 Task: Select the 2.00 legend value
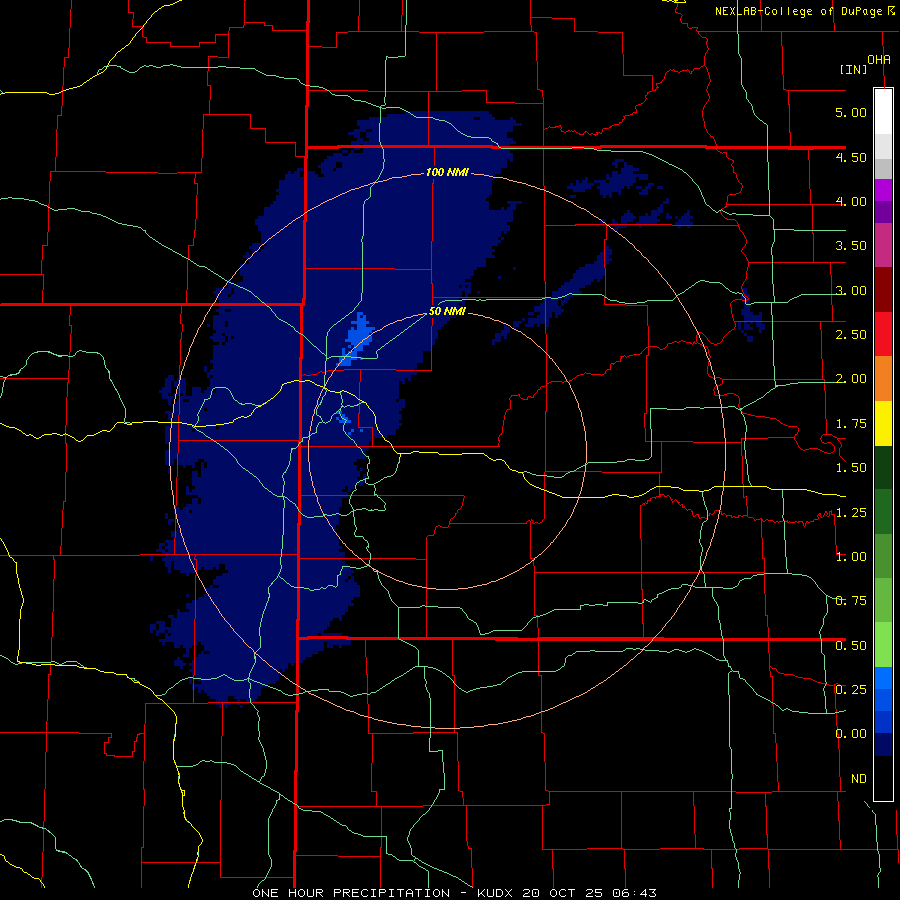pyautogui.click(x=851, y=379)
